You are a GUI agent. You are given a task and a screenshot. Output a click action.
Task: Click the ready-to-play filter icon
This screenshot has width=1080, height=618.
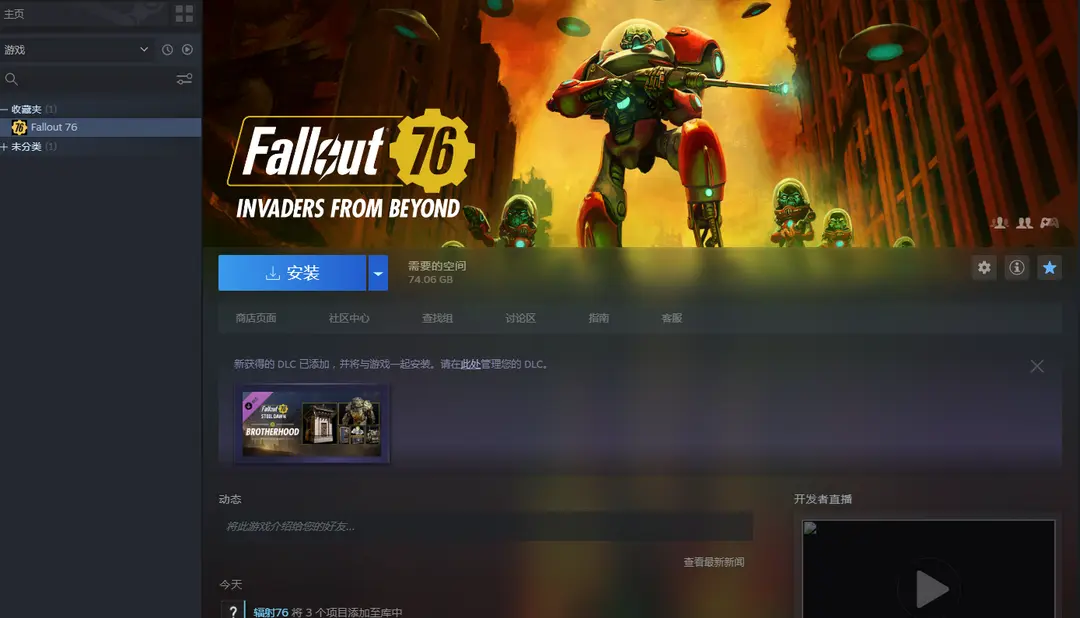(187, 50)
